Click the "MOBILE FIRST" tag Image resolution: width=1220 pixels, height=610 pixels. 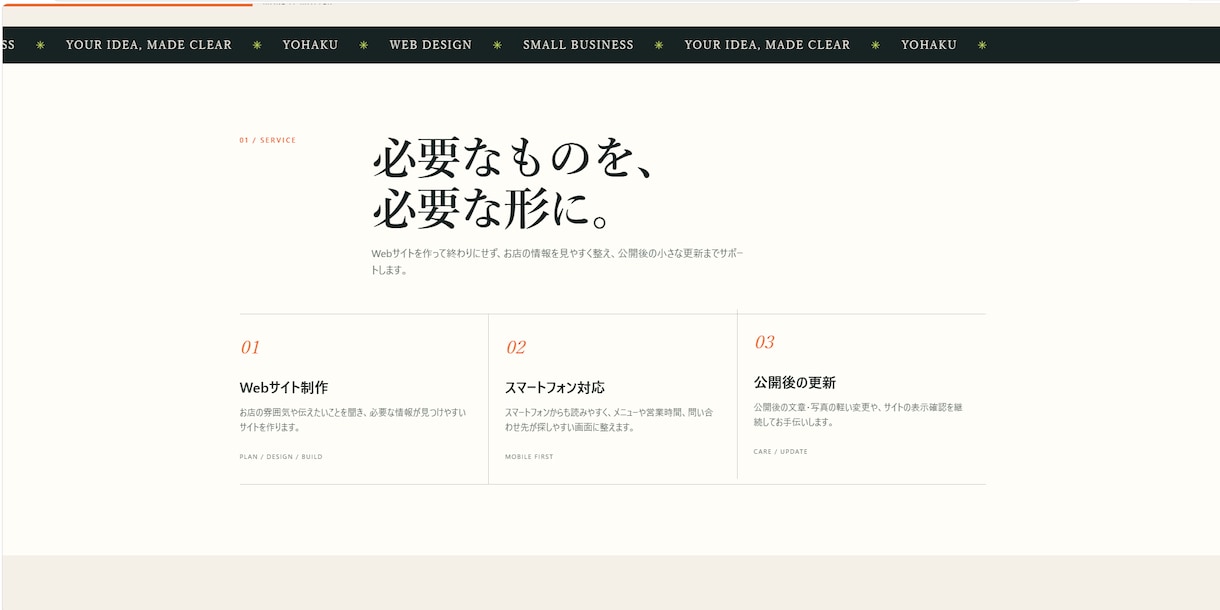point(529,457)
